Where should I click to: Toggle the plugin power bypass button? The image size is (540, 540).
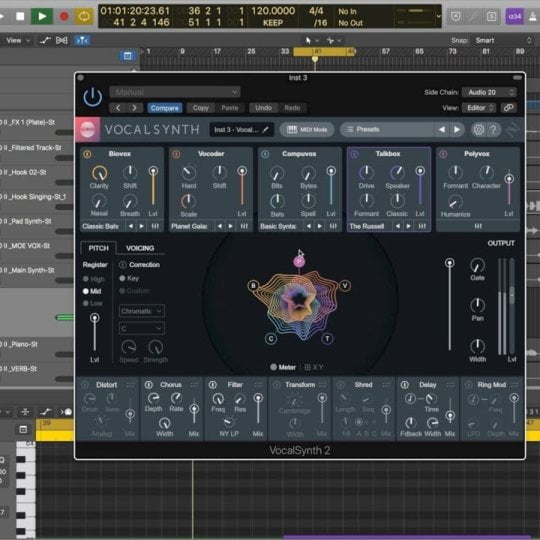click(93, 97)
